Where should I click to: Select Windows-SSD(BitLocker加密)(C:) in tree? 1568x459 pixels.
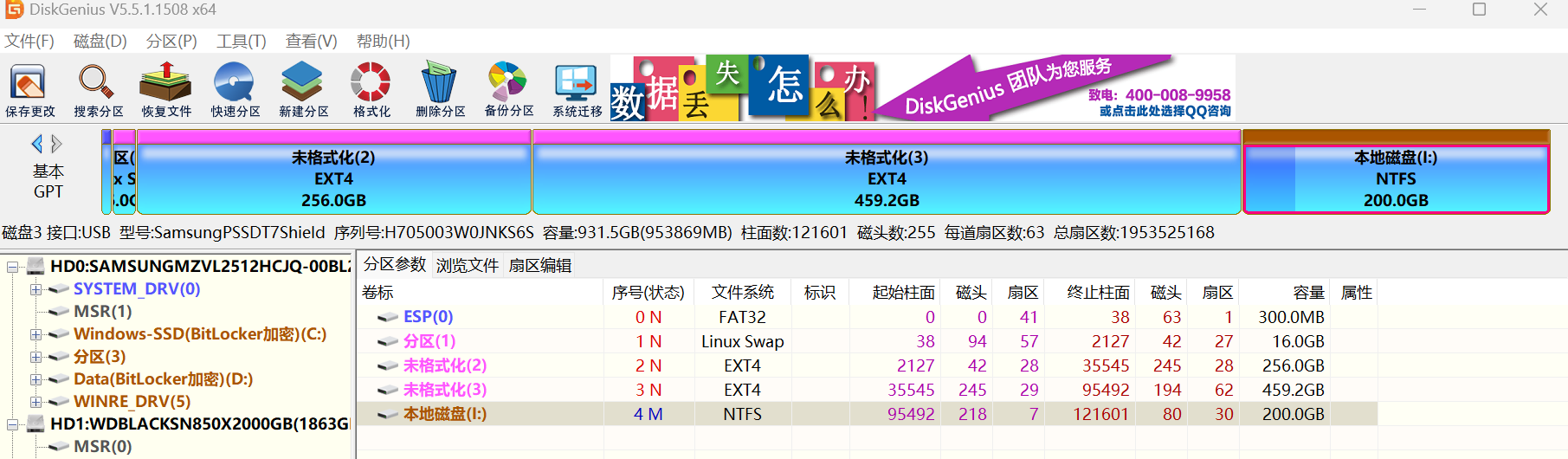click(x=200, y=334)
